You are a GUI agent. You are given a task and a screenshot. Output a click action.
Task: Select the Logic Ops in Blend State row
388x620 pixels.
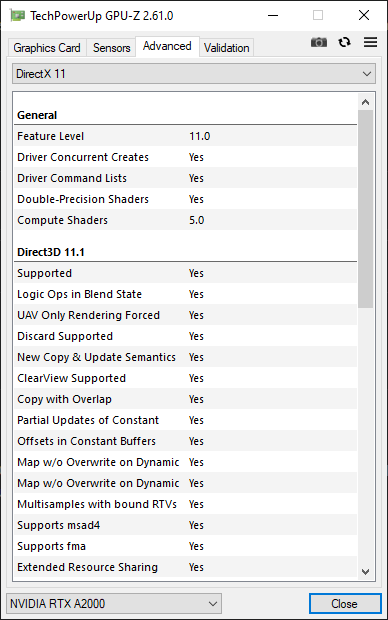click(x=185, y=294)
